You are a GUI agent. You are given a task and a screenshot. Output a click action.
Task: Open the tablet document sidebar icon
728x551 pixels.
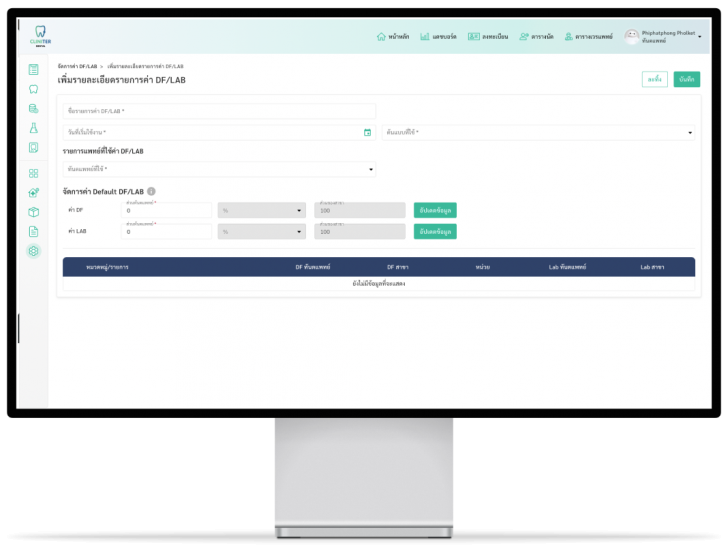[x=33, y=148]
